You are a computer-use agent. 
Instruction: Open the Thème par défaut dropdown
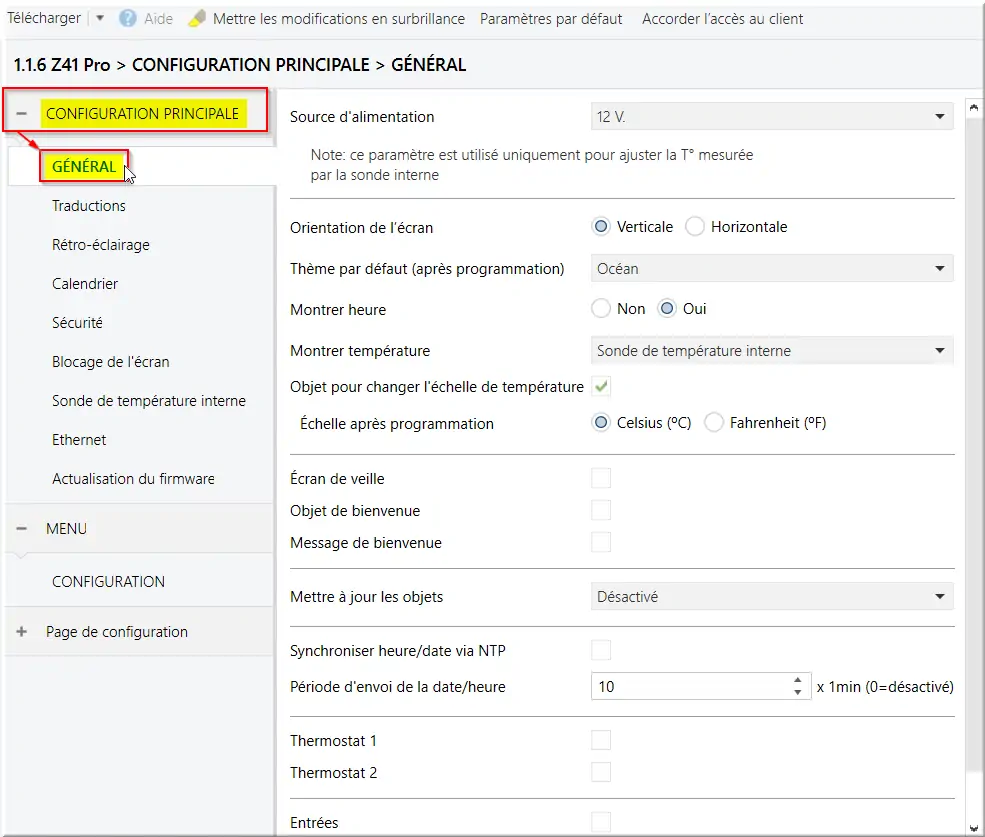click(x=772, y=268)
